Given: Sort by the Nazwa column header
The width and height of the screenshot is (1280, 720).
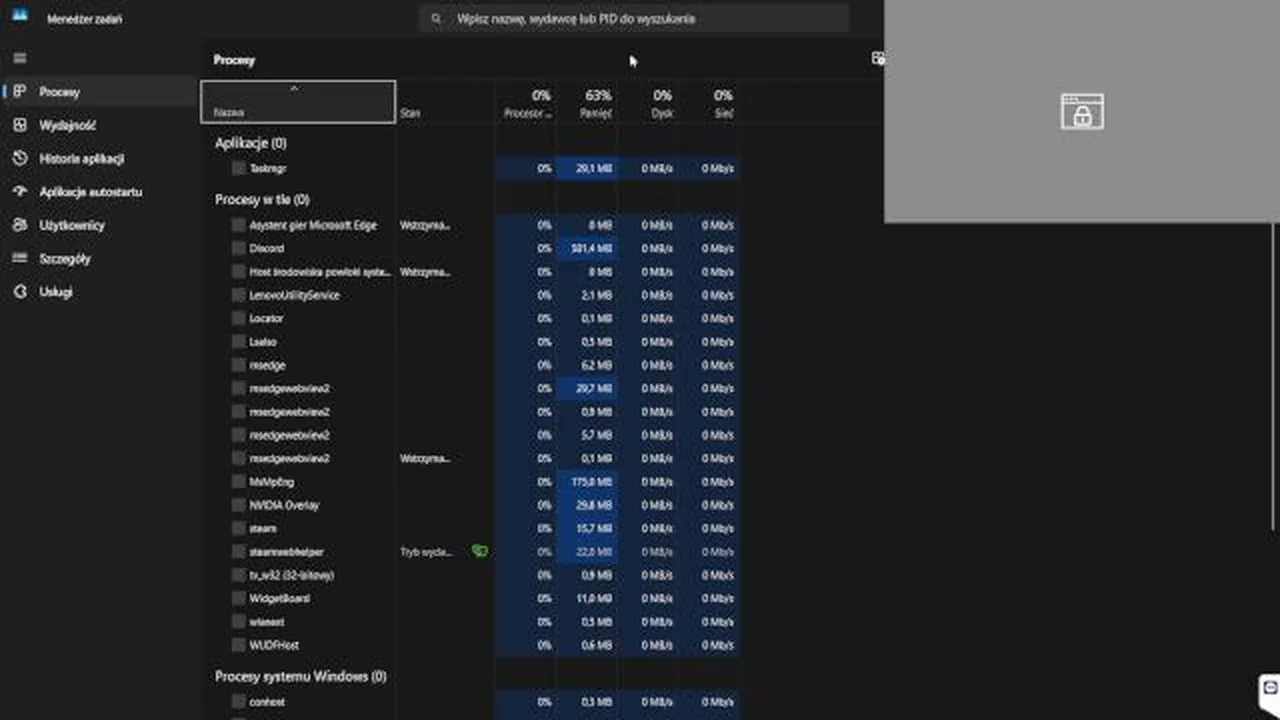Looking at the screenshot, I should (x=298, y=102).
